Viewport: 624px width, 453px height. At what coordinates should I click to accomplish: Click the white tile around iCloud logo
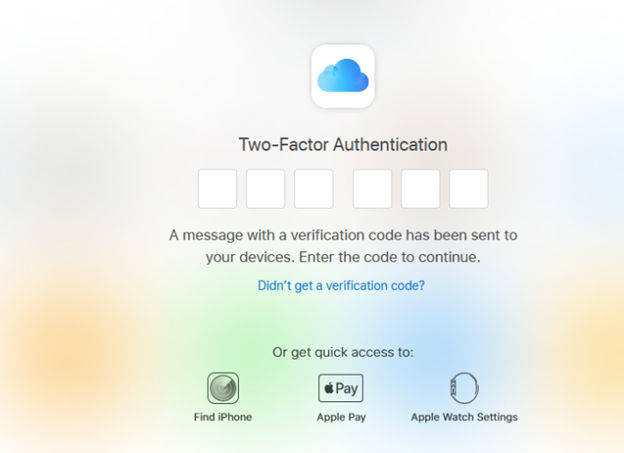[343, 76]
